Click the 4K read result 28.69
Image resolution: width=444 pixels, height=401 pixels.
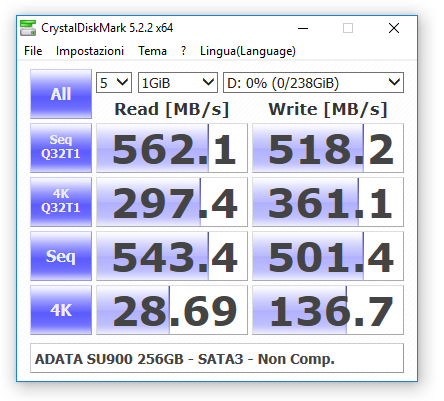[172, 310]
